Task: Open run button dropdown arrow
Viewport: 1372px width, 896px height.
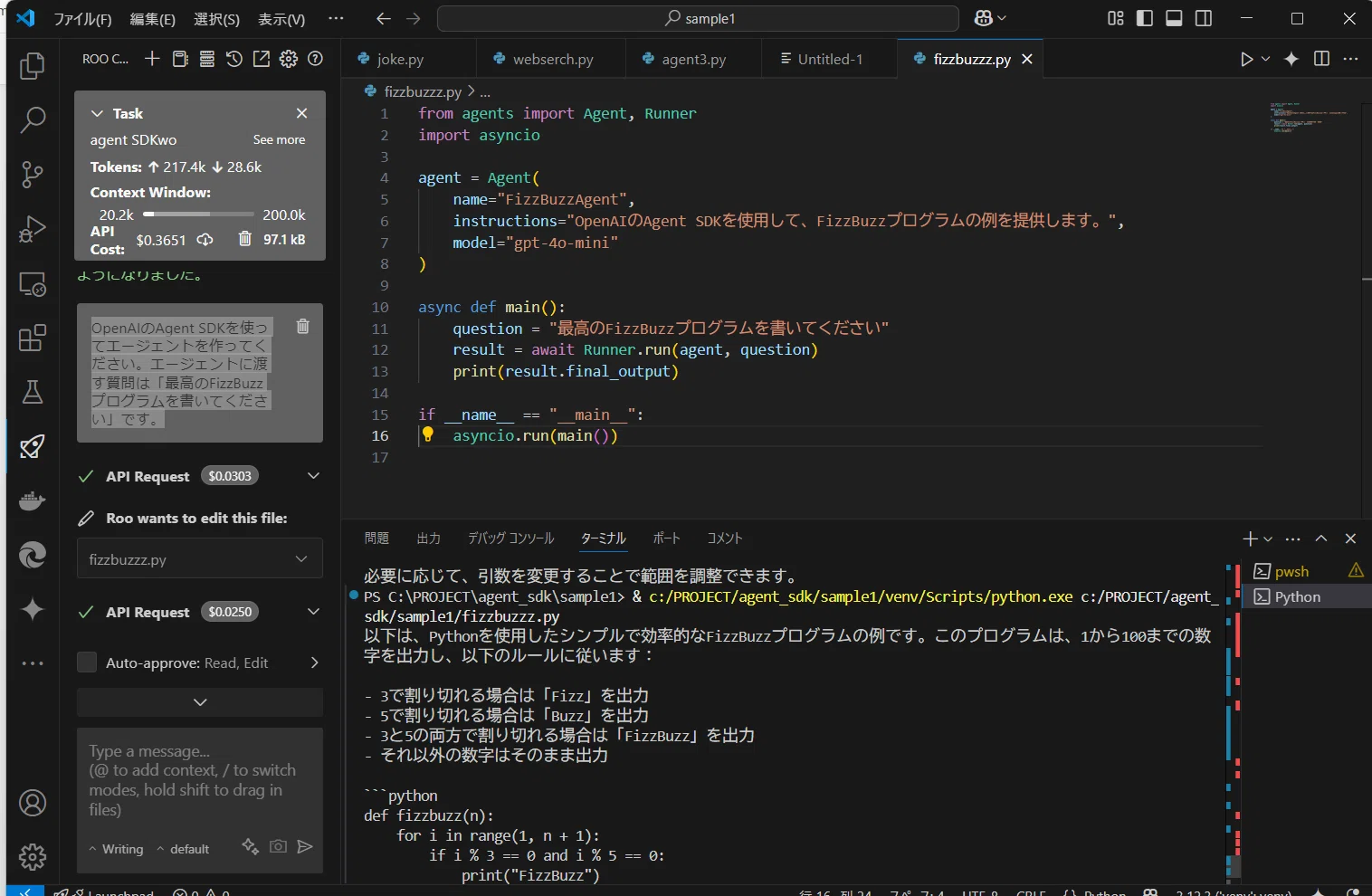Action: pos(1265,59)
